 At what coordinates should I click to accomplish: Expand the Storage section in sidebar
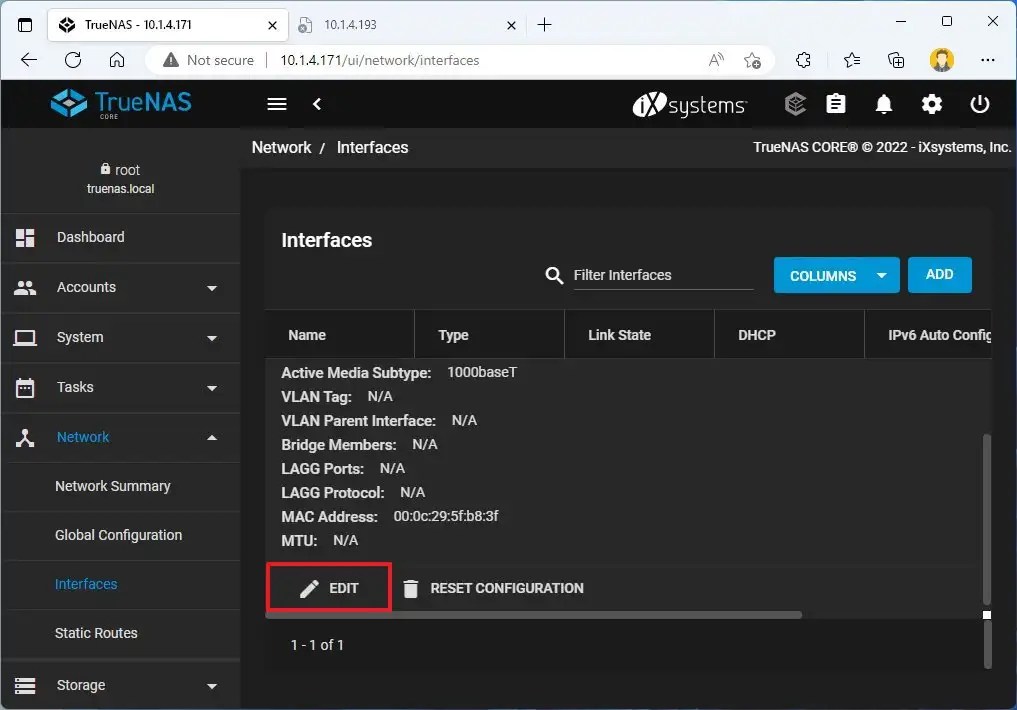tap(80, 685)
